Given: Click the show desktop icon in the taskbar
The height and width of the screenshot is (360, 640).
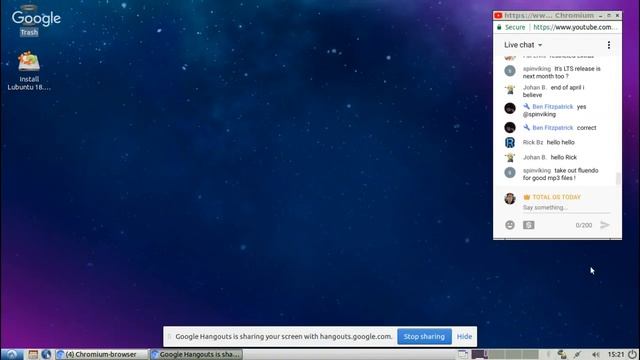Looking at the screenshot, I should click(x=463, y=354).
